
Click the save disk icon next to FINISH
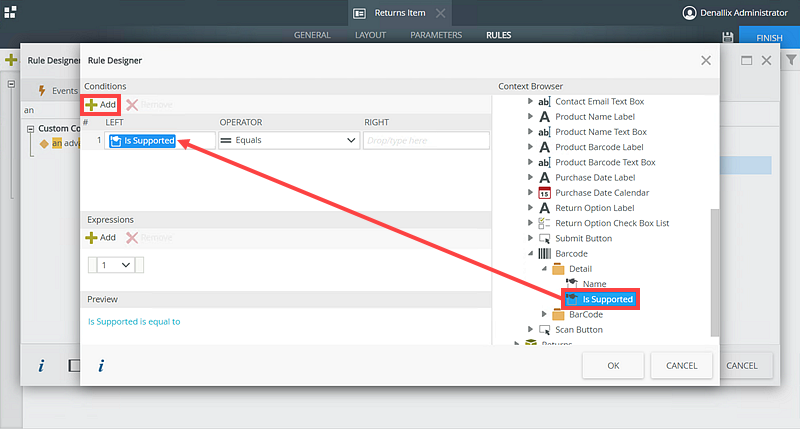728,37
